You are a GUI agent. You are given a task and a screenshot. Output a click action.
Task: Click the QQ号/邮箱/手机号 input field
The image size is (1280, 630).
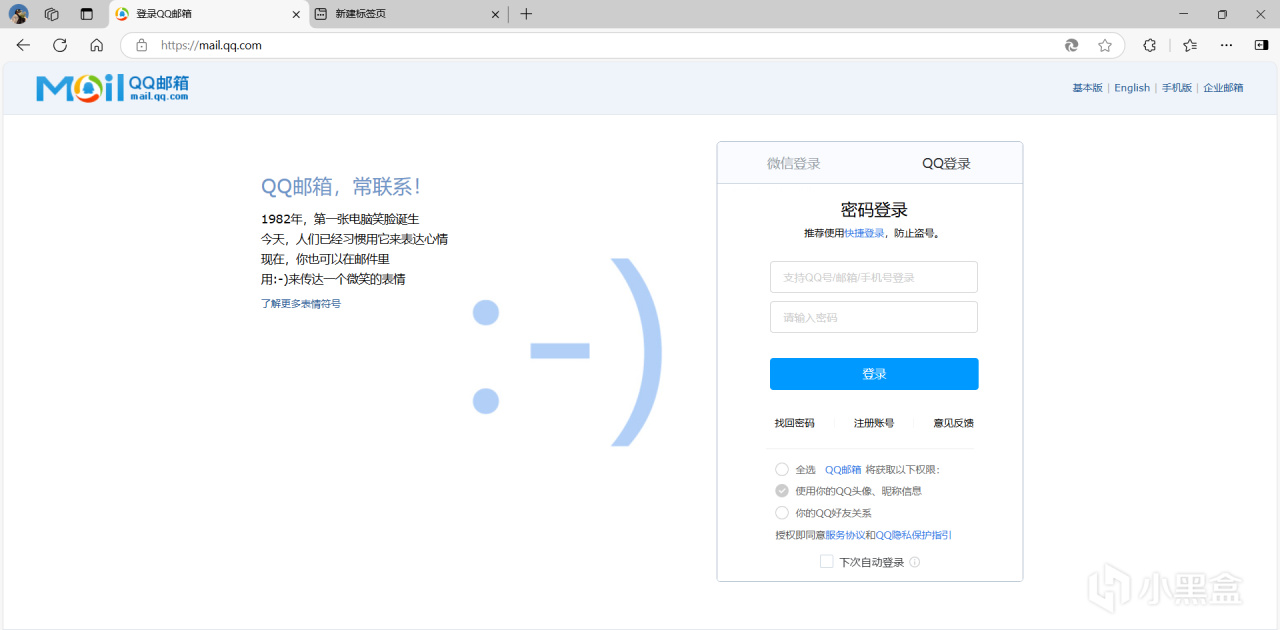coord(874,277)
